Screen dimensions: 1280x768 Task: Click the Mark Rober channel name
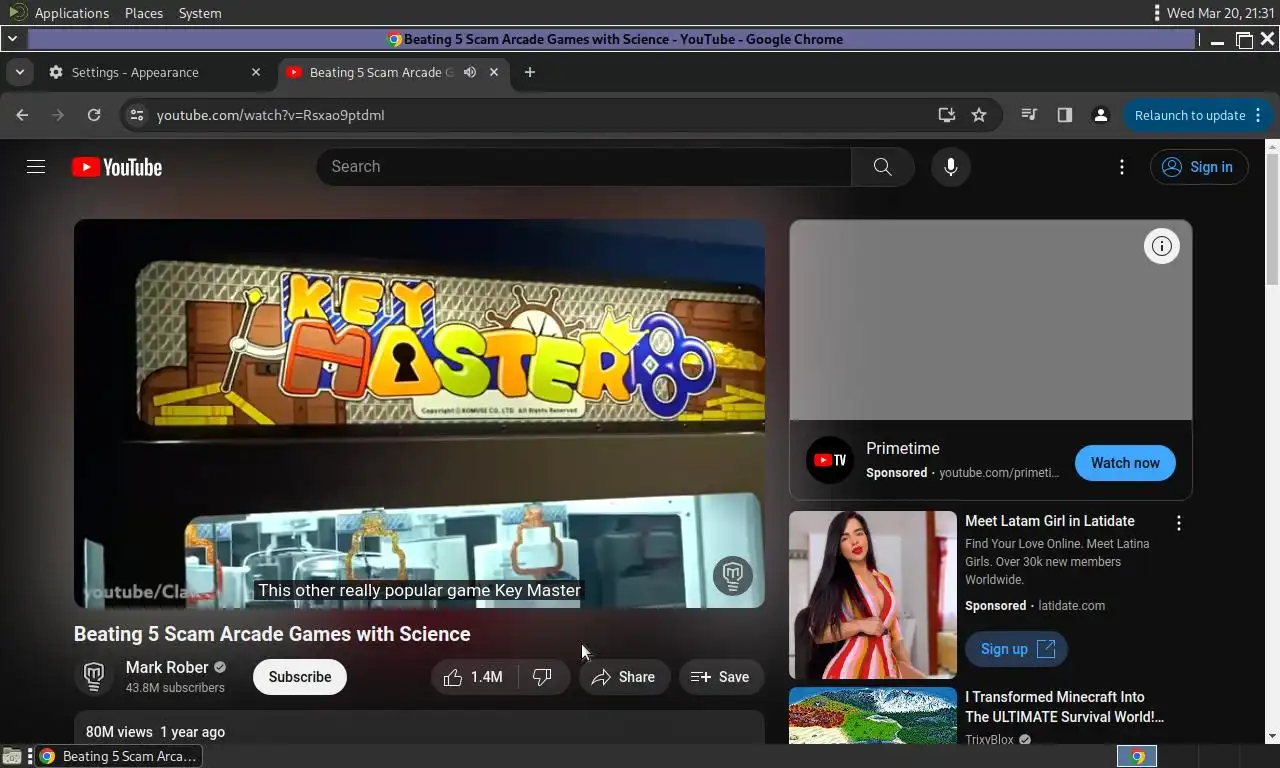[167, 667]
